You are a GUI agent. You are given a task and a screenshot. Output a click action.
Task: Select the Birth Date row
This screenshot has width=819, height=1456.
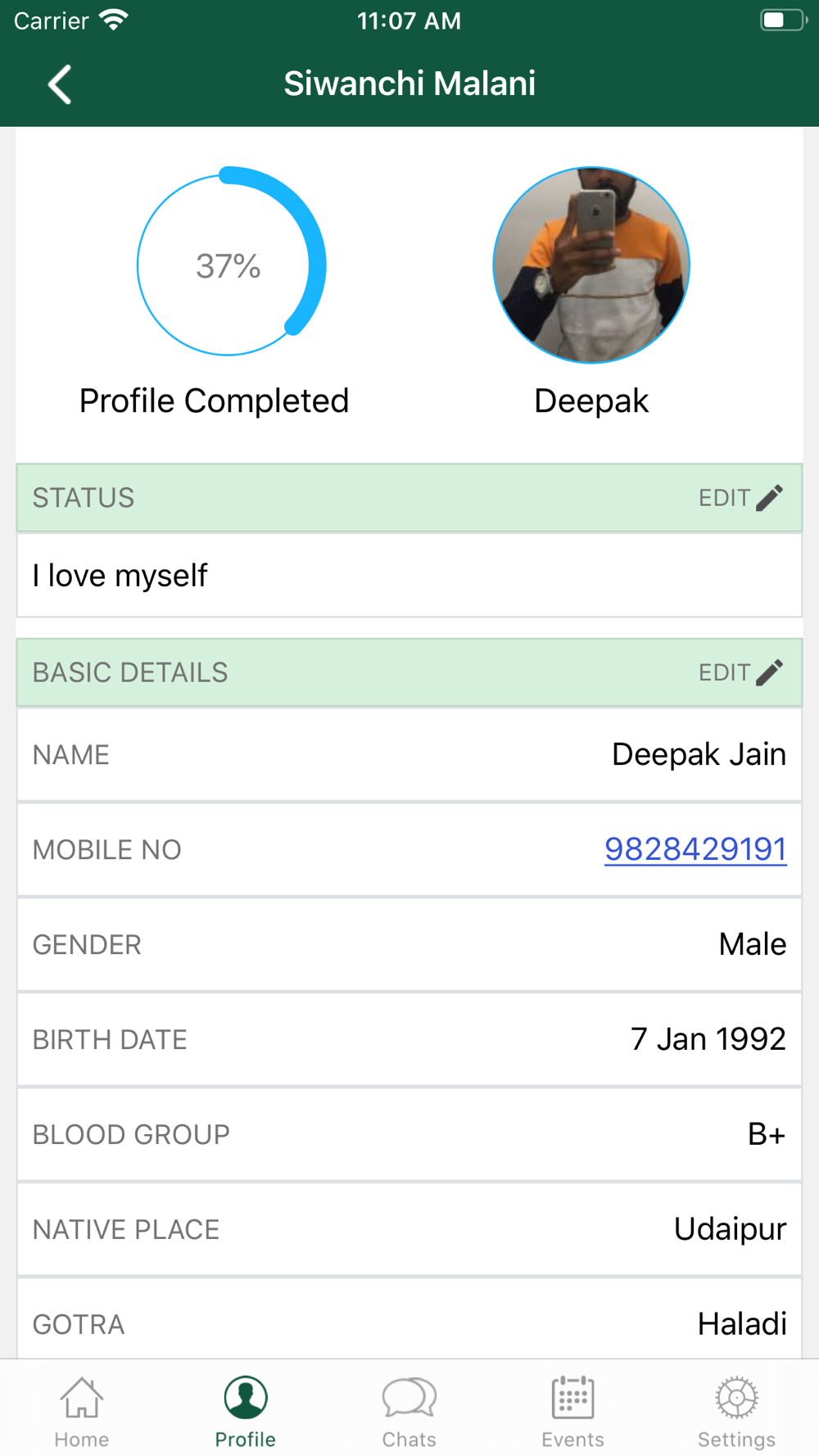[x=409, y=1039]
